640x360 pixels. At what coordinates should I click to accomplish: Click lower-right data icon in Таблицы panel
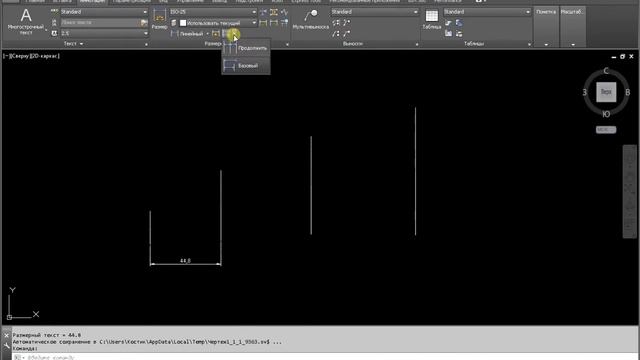point(459,33)
